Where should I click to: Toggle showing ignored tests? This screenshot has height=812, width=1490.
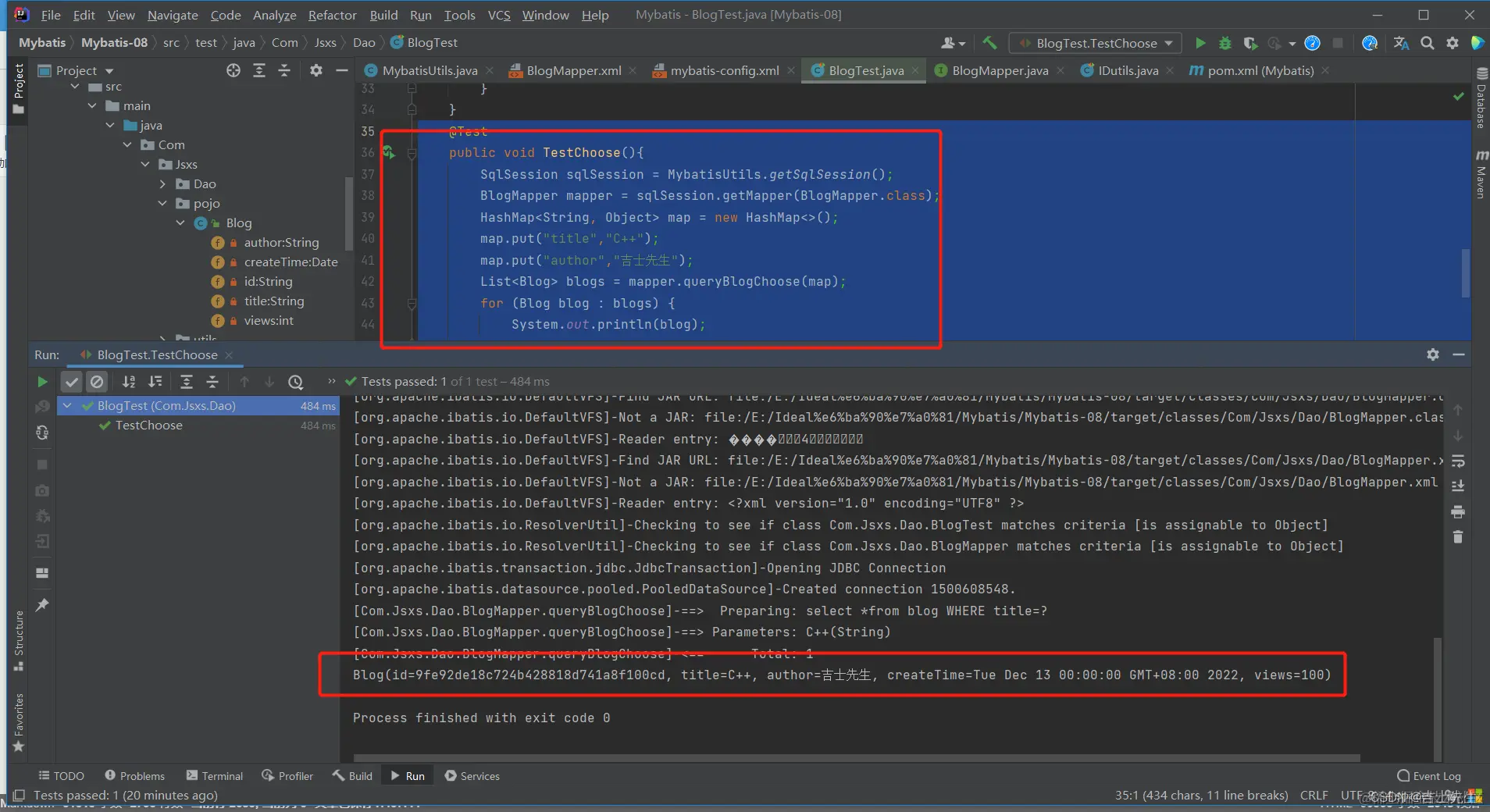pyautogui.click(x=97, y=382)
